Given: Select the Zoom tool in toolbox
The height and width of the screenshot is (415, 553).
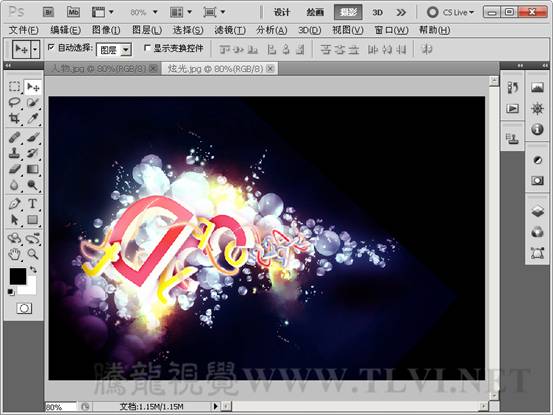Looking at the screenshot, I should [33, 254].
